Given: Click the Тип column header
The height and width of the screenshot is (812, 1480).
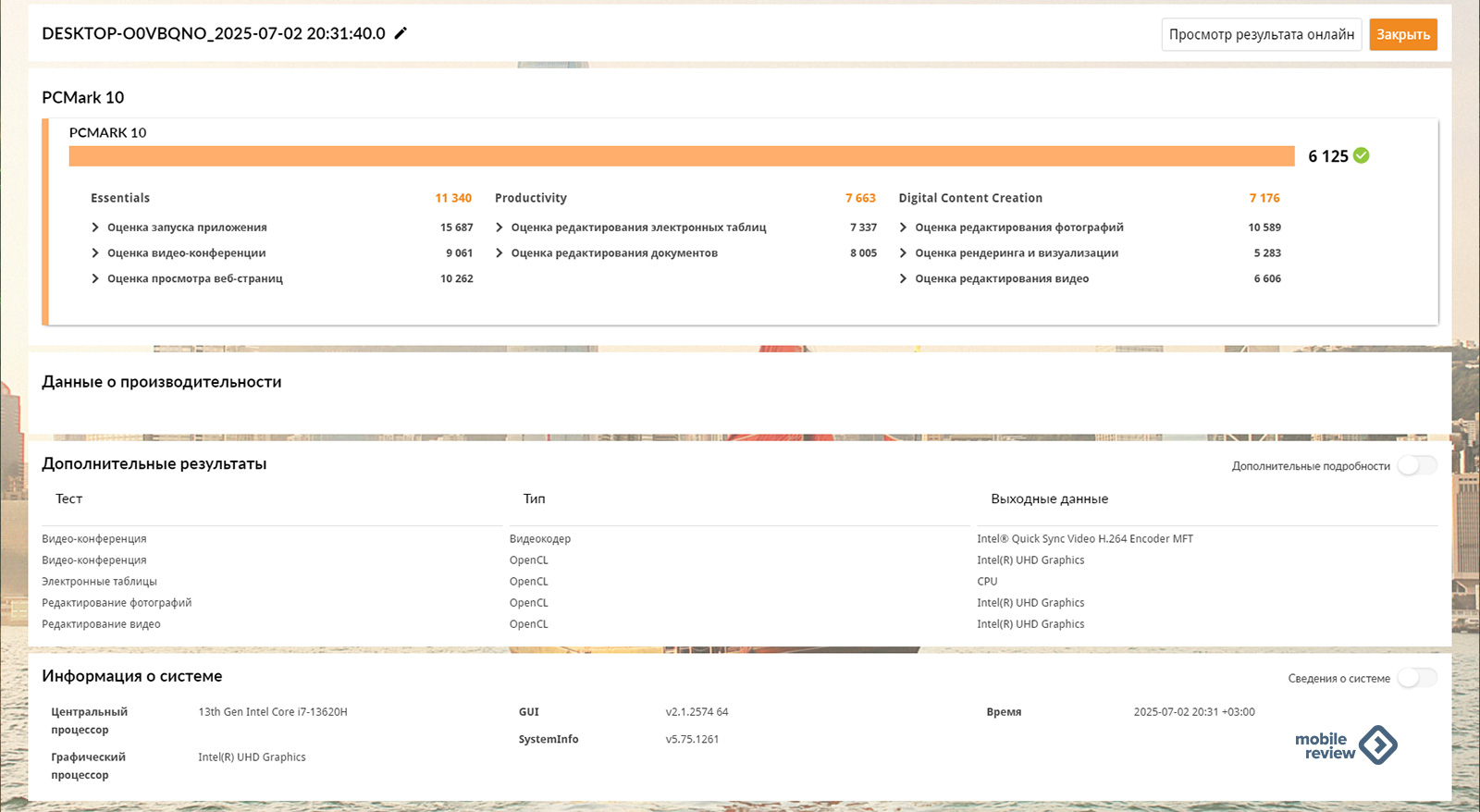Looking at the screenshot, I should click(x=534, y=498).
